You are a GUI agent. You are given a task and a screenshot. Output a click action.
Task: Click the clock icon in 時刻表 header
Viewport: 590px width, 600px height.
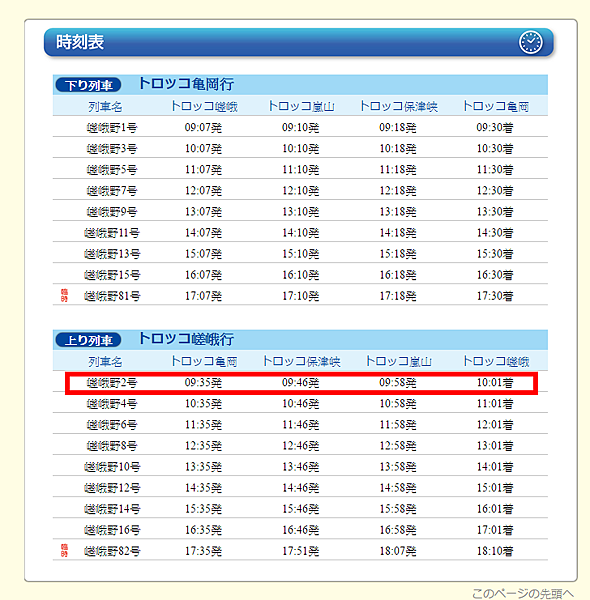[530, 42]
